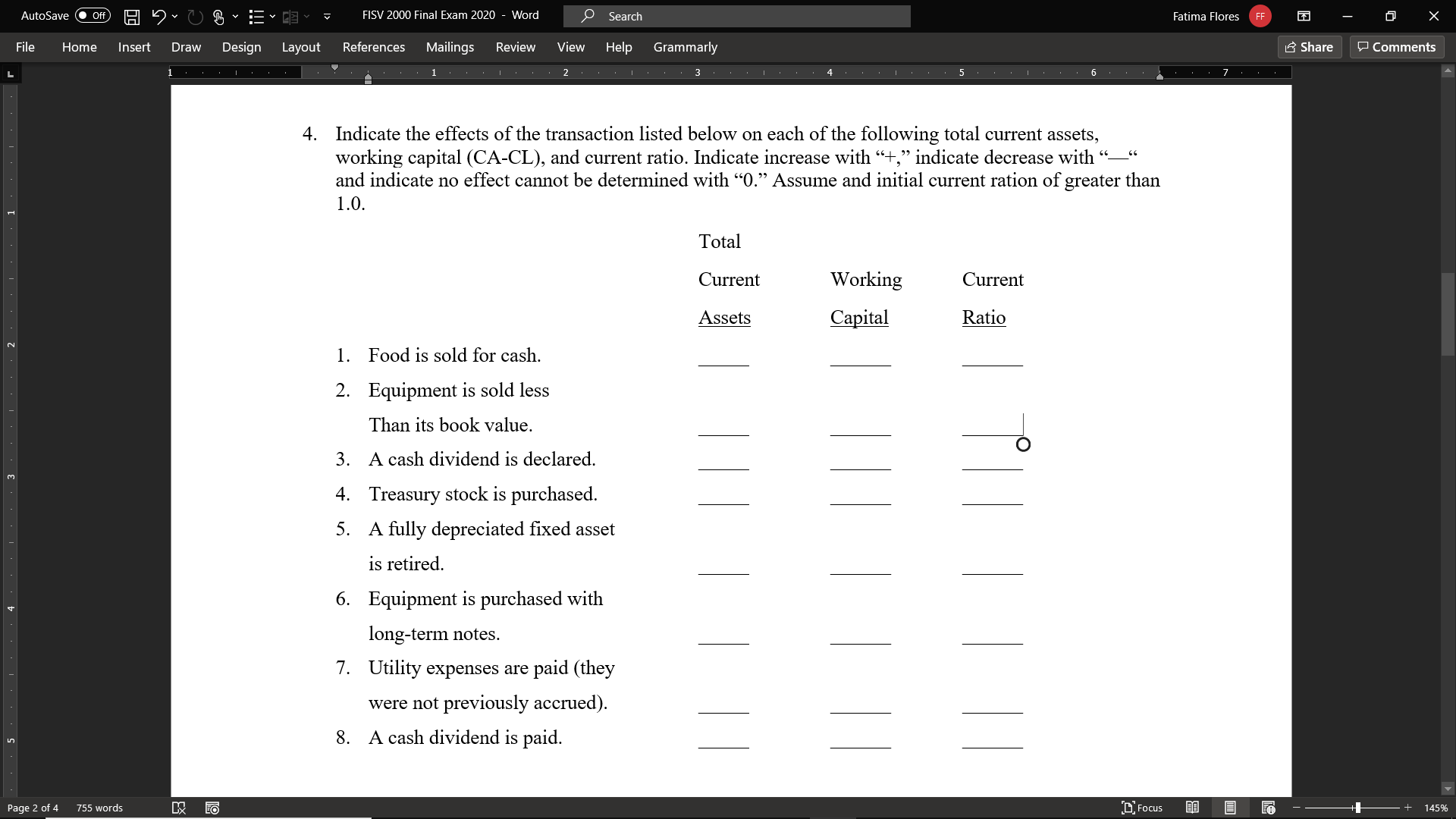Open the References menu tab
The image size is (1456, 819).
(374, 47)
